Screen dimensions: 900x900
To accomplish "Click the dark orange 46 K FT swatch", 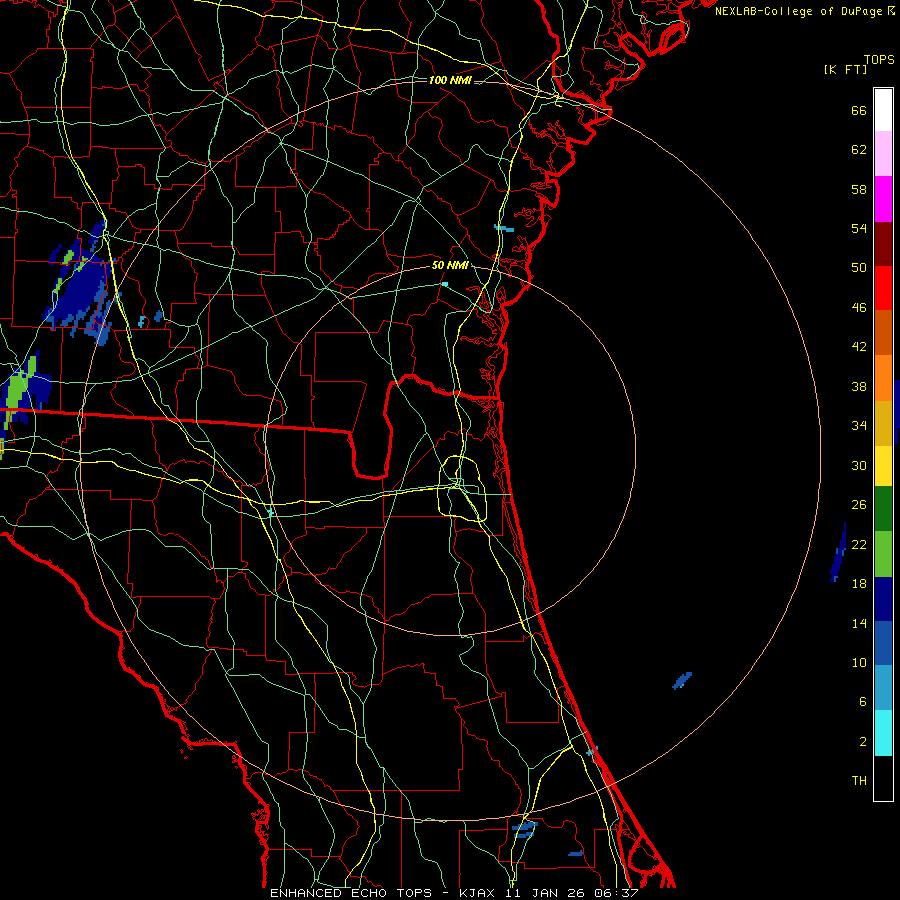I will (883, 332).
